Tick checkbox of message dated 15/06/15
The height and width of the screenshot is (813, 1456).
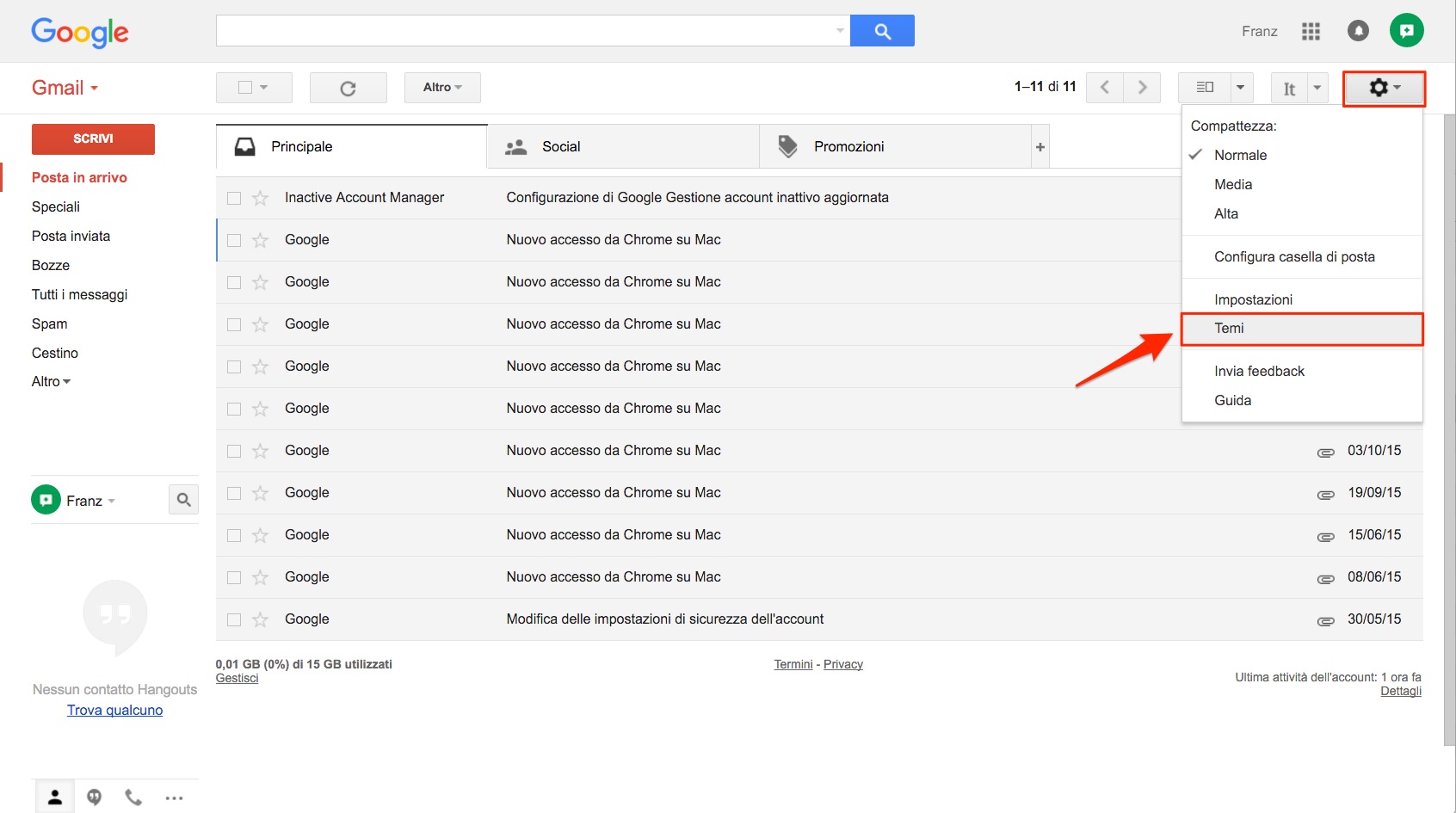point(234,535)
